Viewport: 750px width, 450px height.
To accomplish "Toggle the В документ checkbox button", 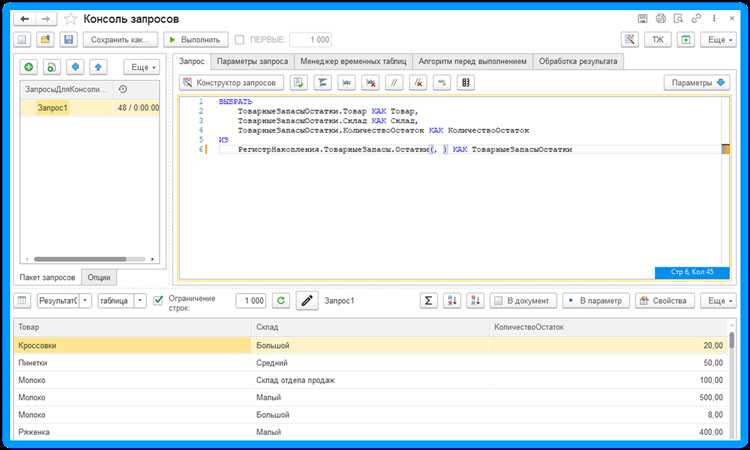I will coord(520,300).
